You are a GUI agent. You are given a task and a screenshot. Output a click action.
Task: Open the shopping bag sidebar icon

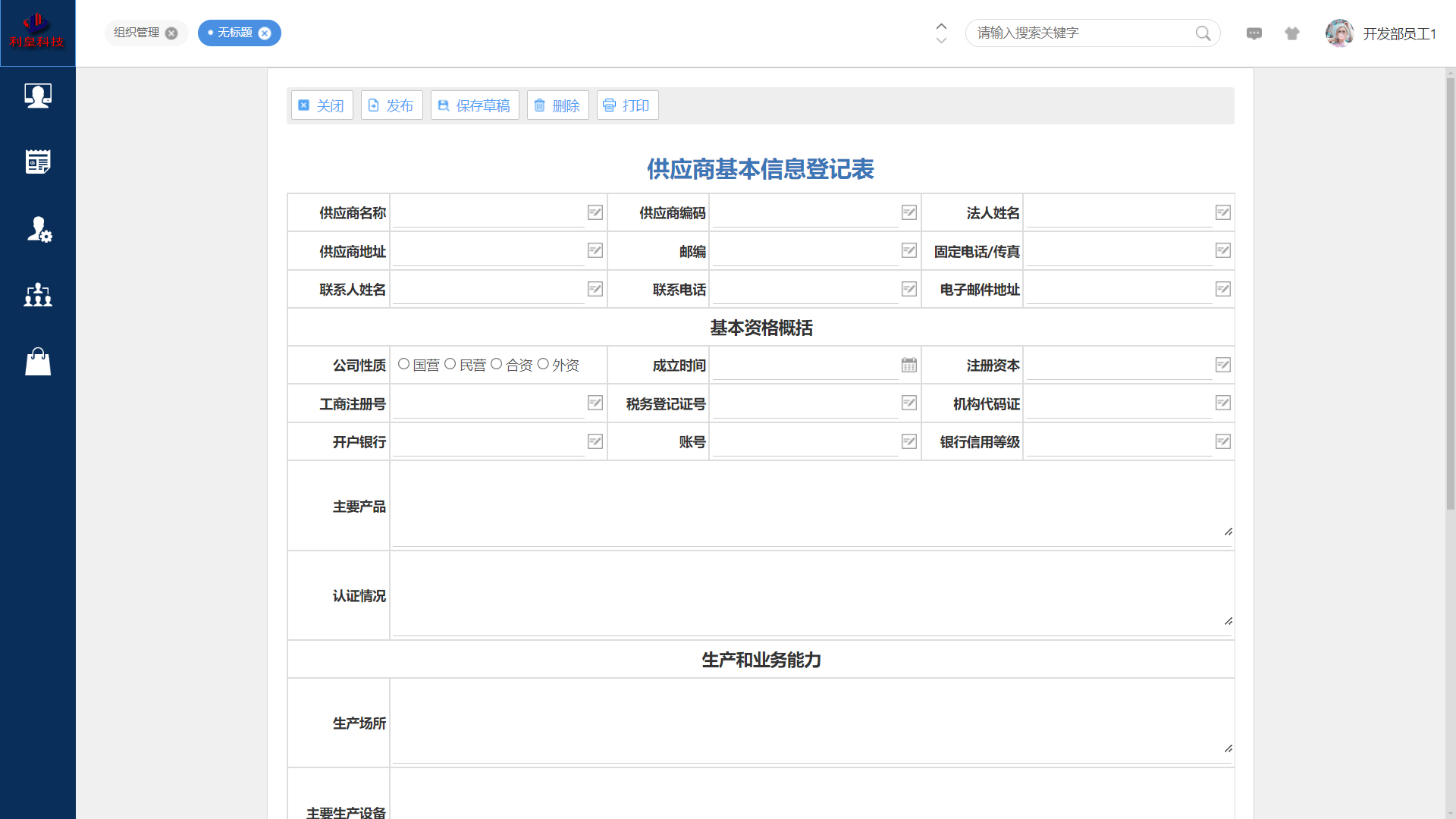coord(38,362)
